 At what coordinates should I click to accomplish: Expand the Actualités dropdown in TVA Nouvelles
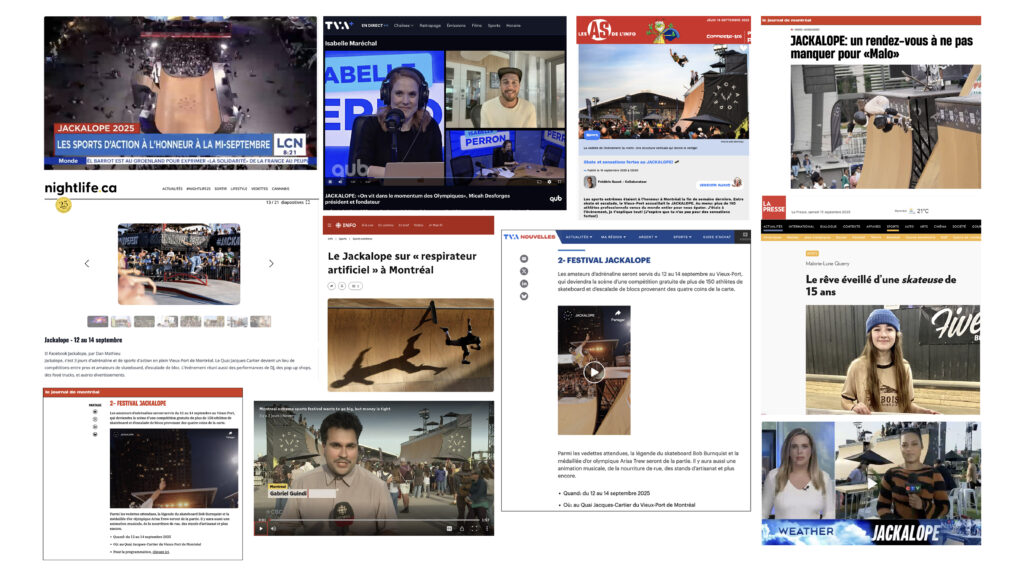pyautogui.click(x=581, y=237)
